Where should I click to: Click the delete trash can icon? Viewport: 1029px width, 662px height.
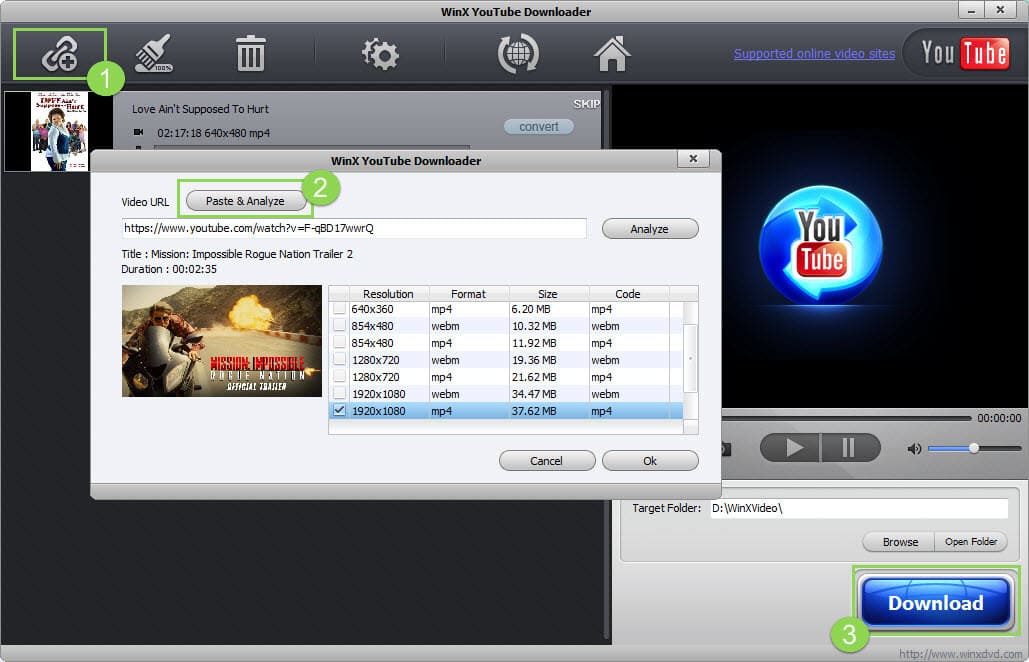pyautogui.click(x=250, y=54)
